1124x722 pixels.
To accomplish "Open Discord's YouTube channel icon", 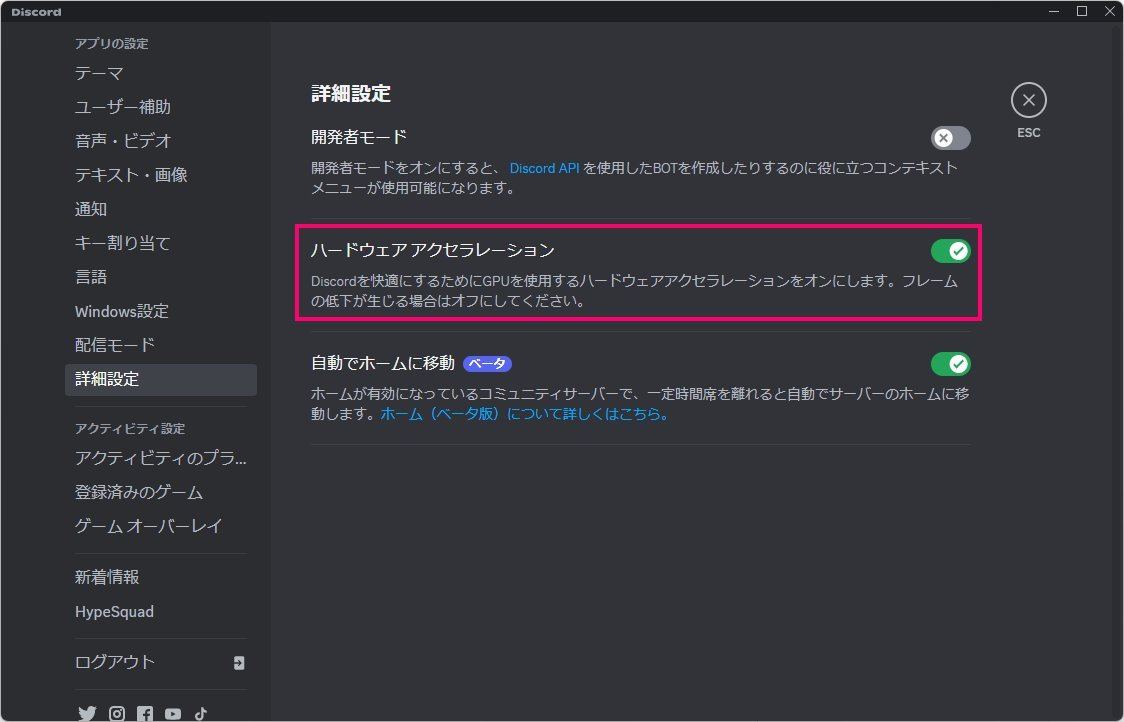I will click(x=173, y=713).
